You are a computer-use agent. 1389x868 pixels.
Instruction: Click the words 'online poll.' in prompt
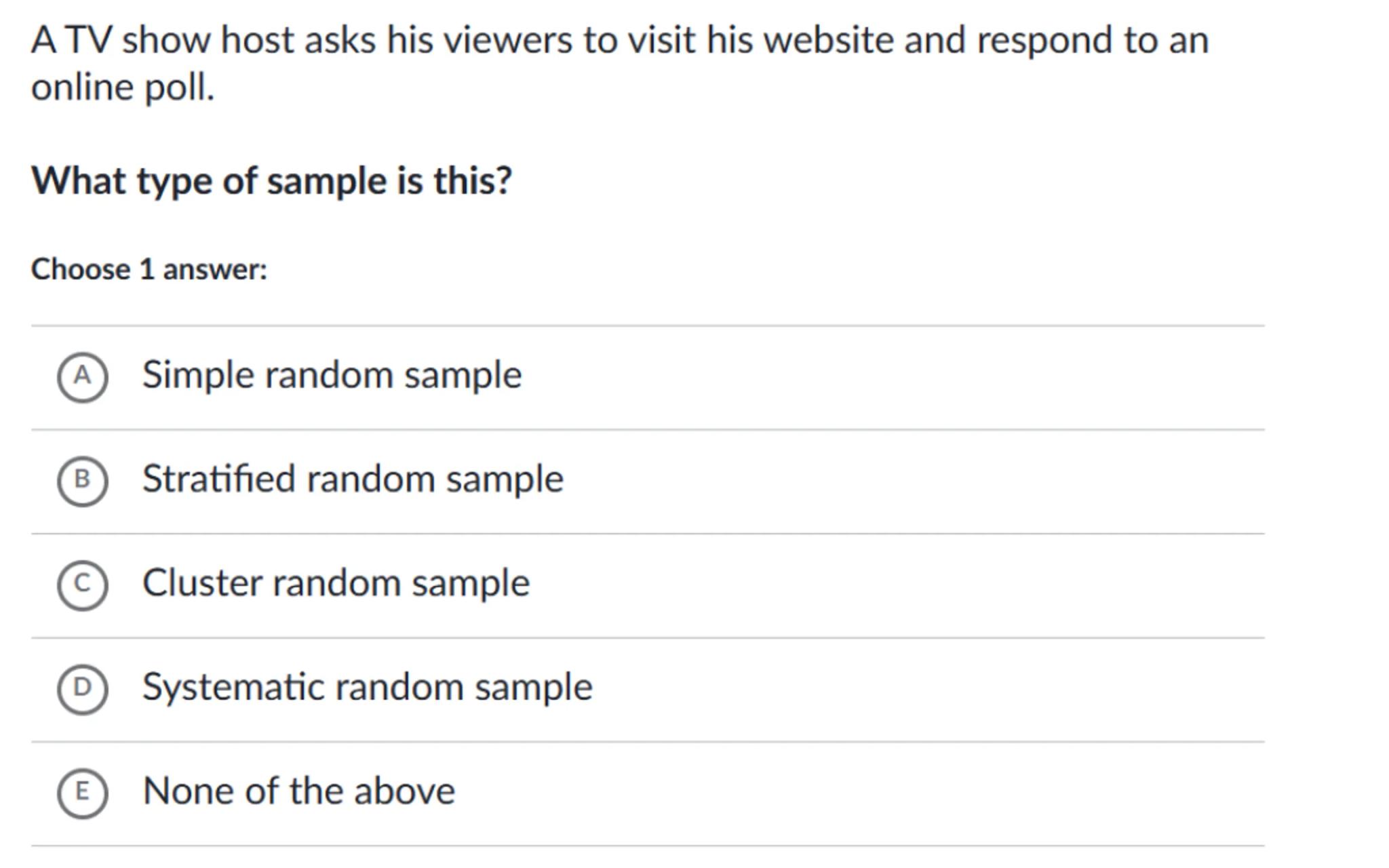(123, 87)
